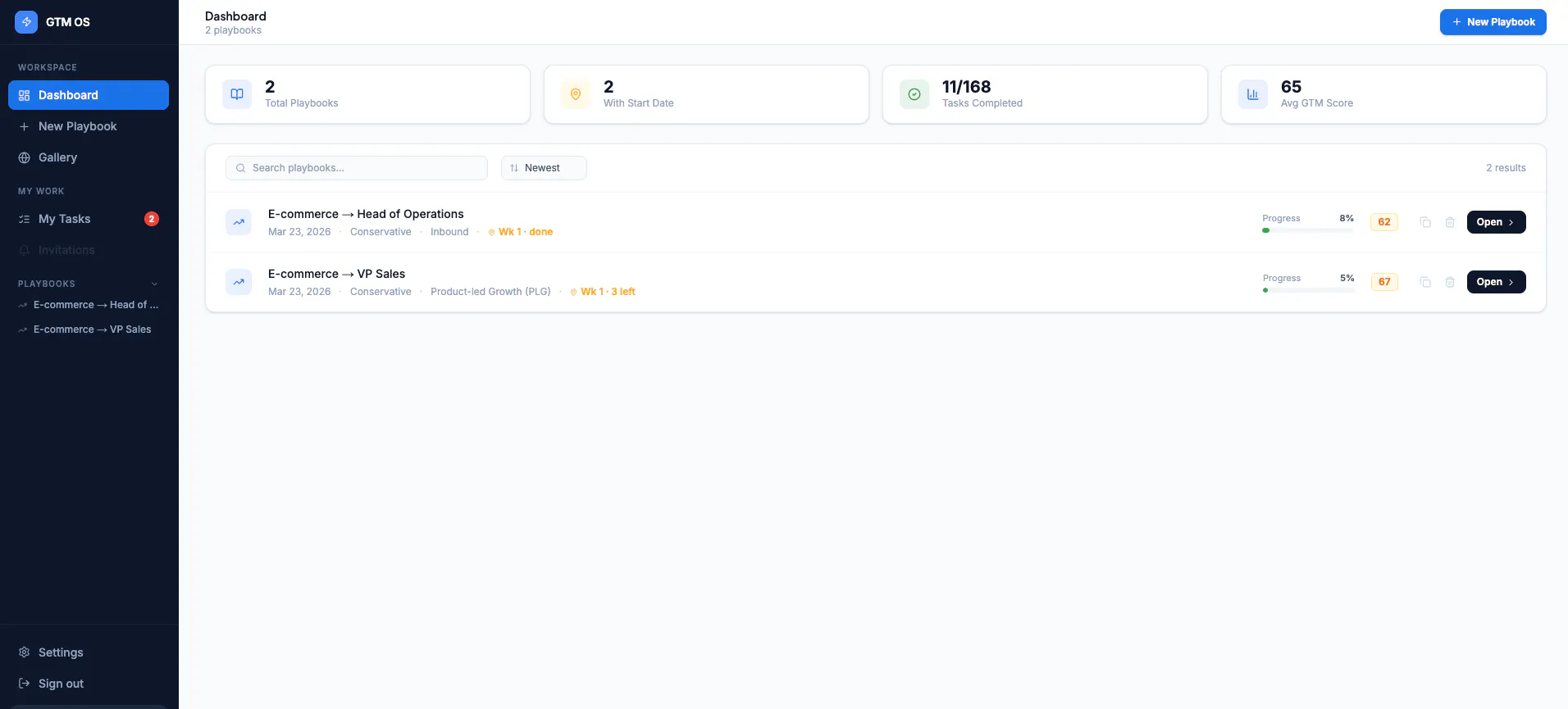Click the score badge 67
The image size is (1568, 709).
pos(1384,282)
